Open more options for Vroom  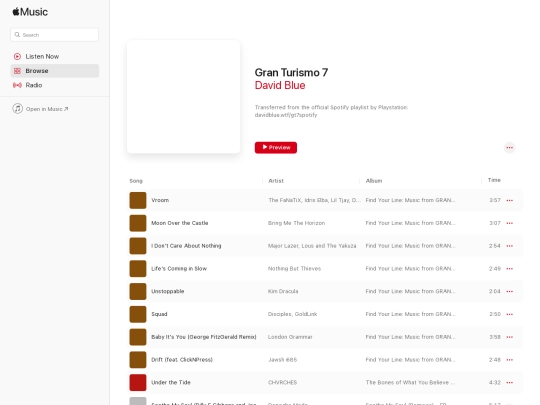509,200
